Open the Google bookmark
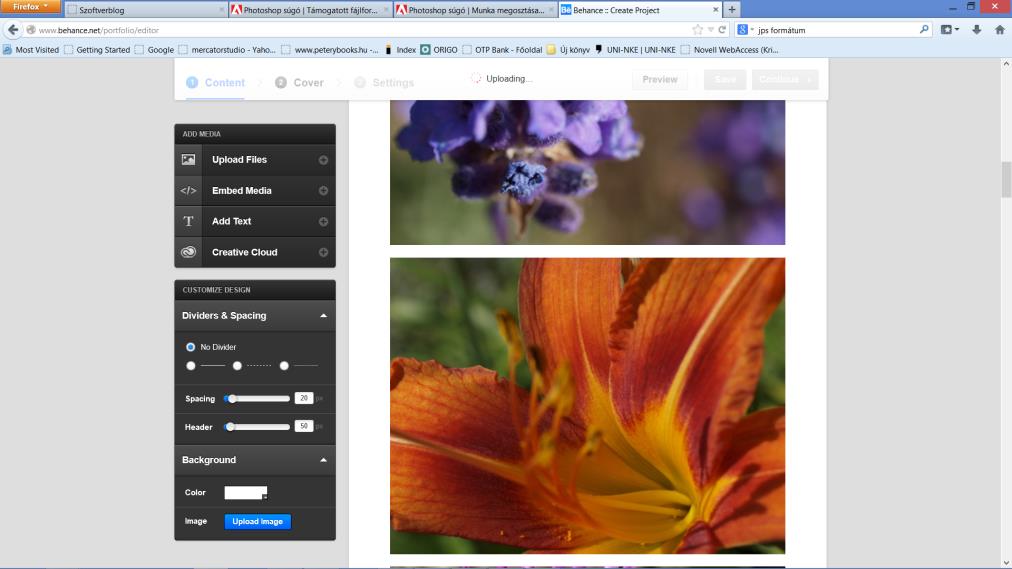1012x569 pixels. click(x=154, y=50)
